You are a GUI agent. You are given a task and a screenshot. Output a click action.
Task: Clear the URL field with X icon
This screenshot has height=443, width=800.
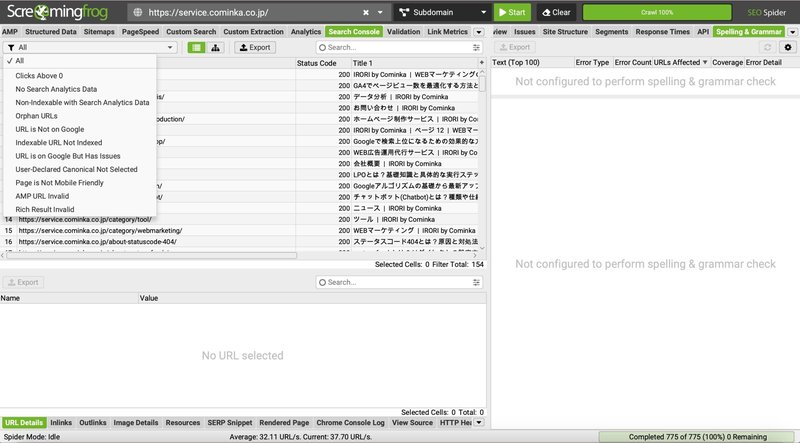pos(366,12)
